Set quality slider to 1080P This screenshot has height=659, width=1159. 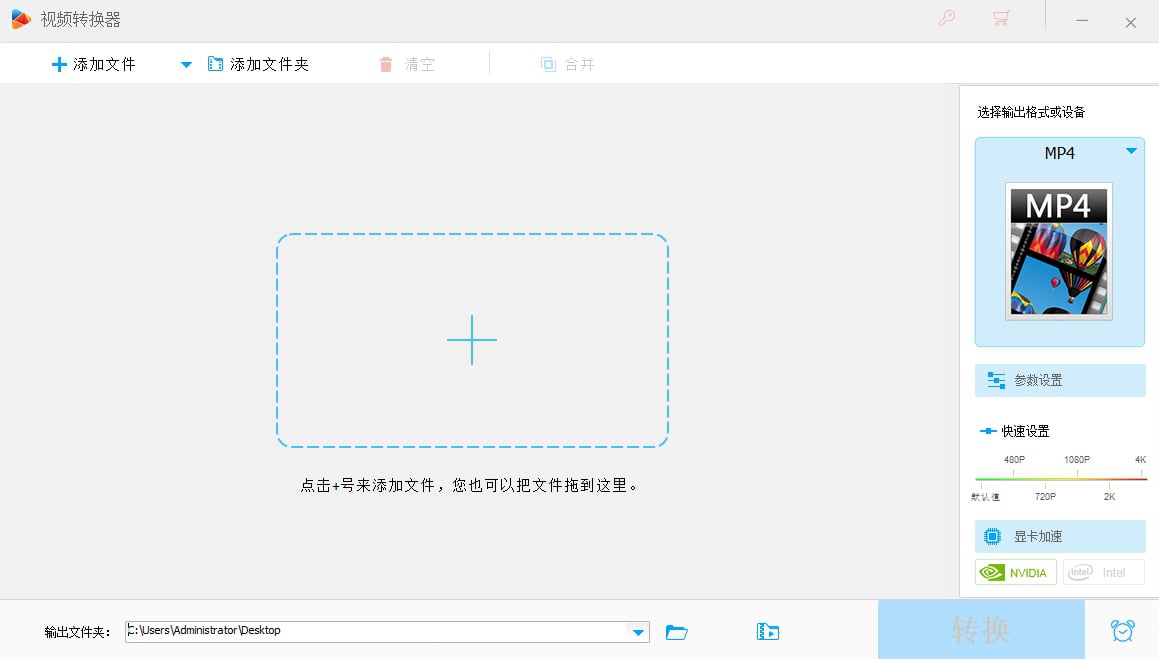click(x=1076, y=479)
